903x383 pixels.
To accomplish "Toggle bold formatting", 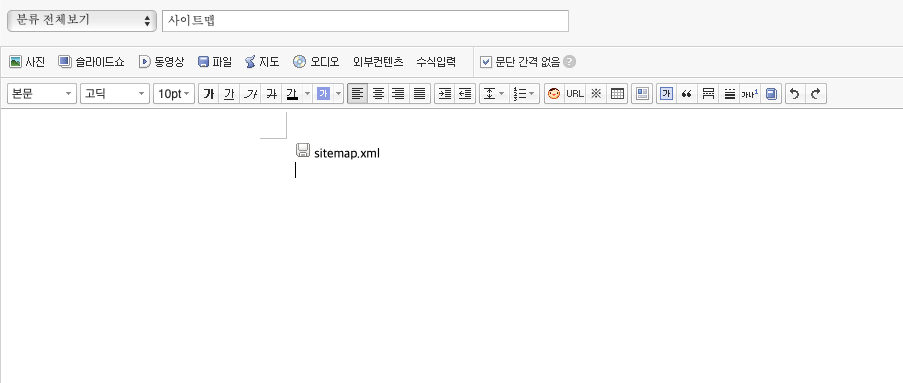I will 209,93.
